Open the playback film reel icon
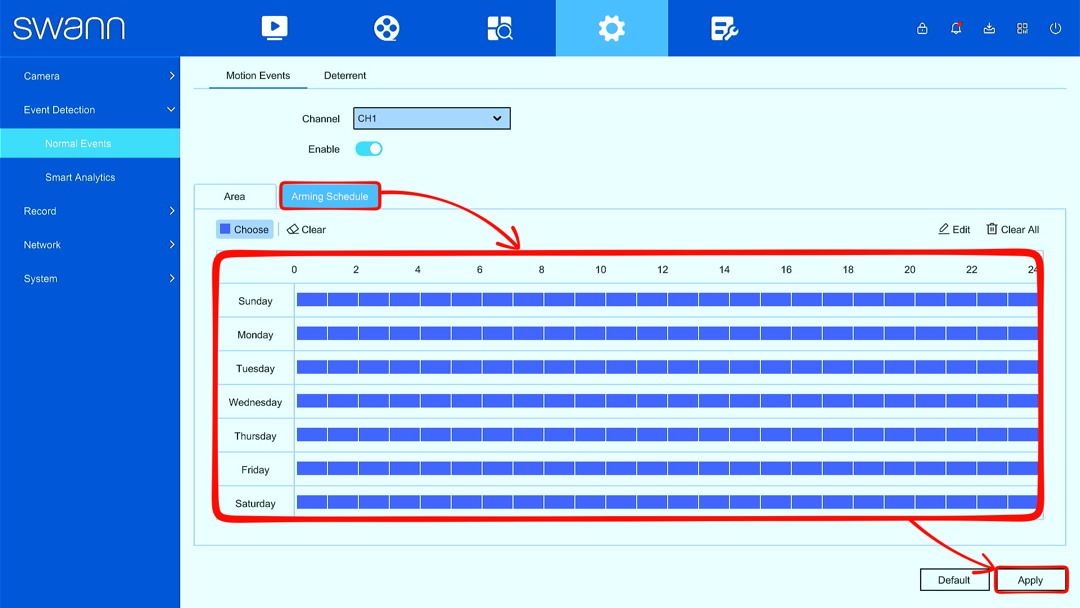 (x=386, y=28)
